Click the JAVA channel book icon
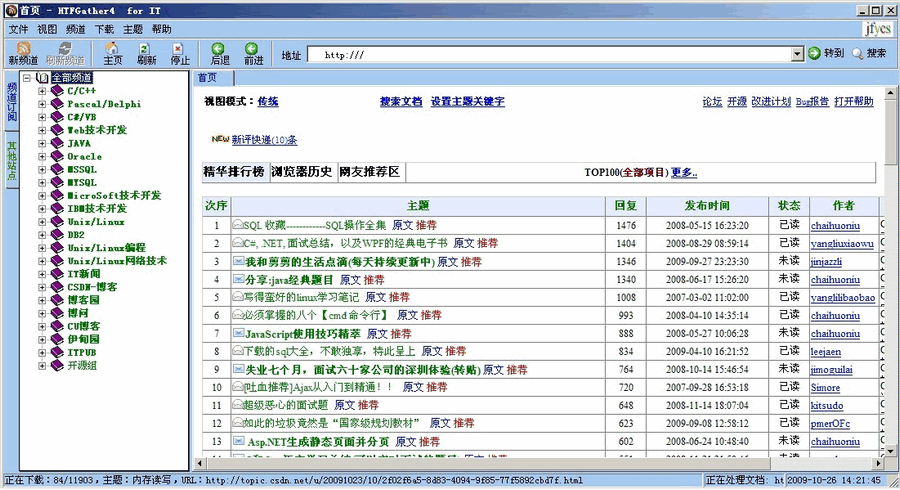 click(x=57, y=143)
